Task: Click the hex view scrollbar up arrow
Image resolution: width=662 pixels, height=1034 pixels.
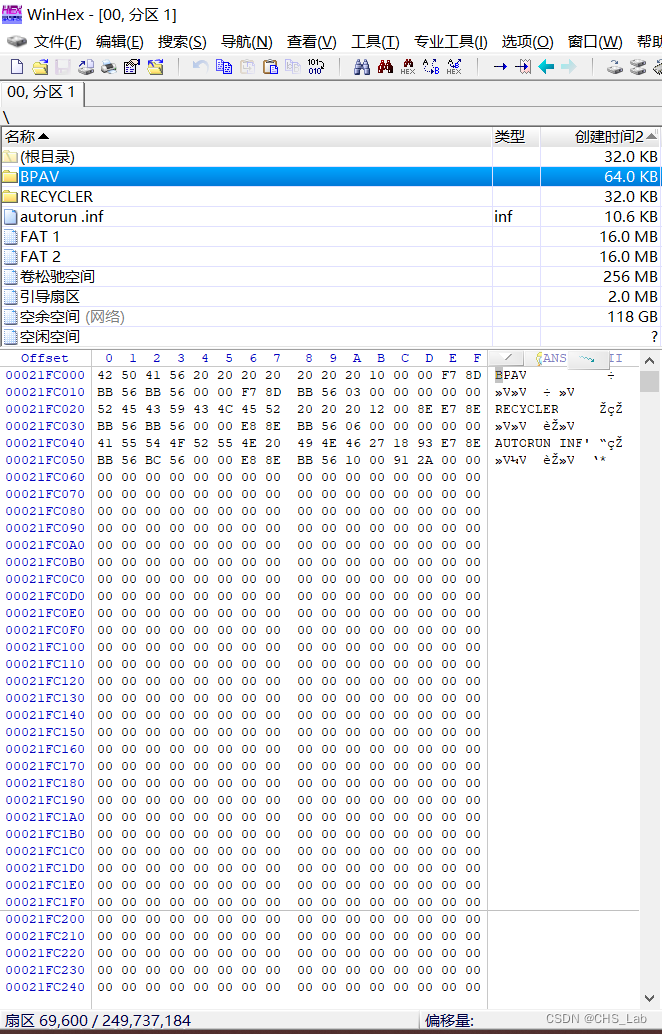Action: pos(649,361)
